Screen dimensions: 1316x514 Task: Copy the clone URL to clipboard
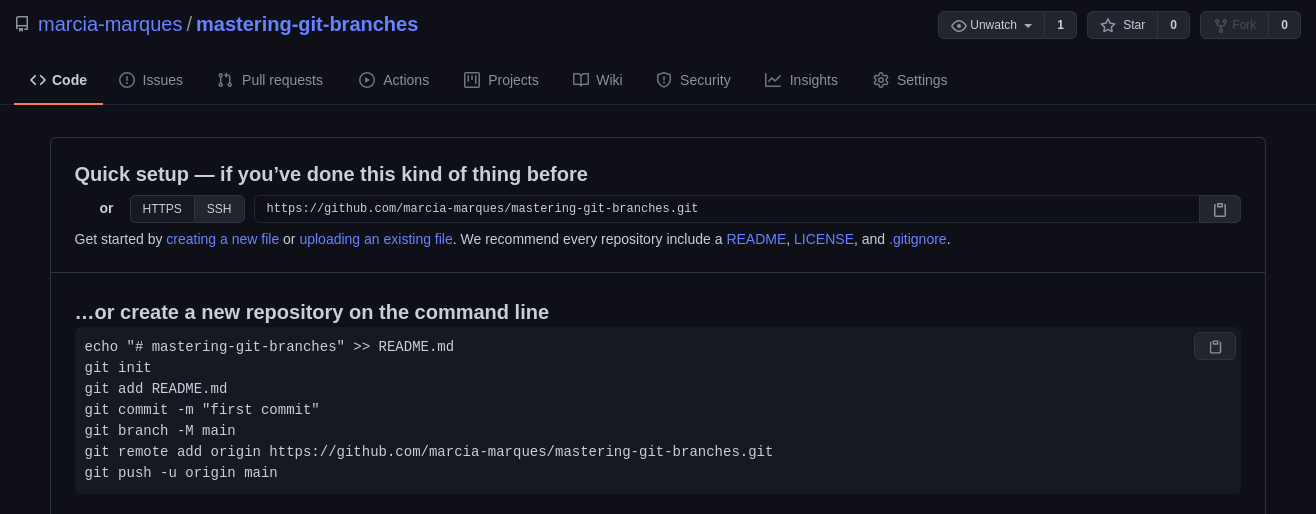click(1220, 209)
